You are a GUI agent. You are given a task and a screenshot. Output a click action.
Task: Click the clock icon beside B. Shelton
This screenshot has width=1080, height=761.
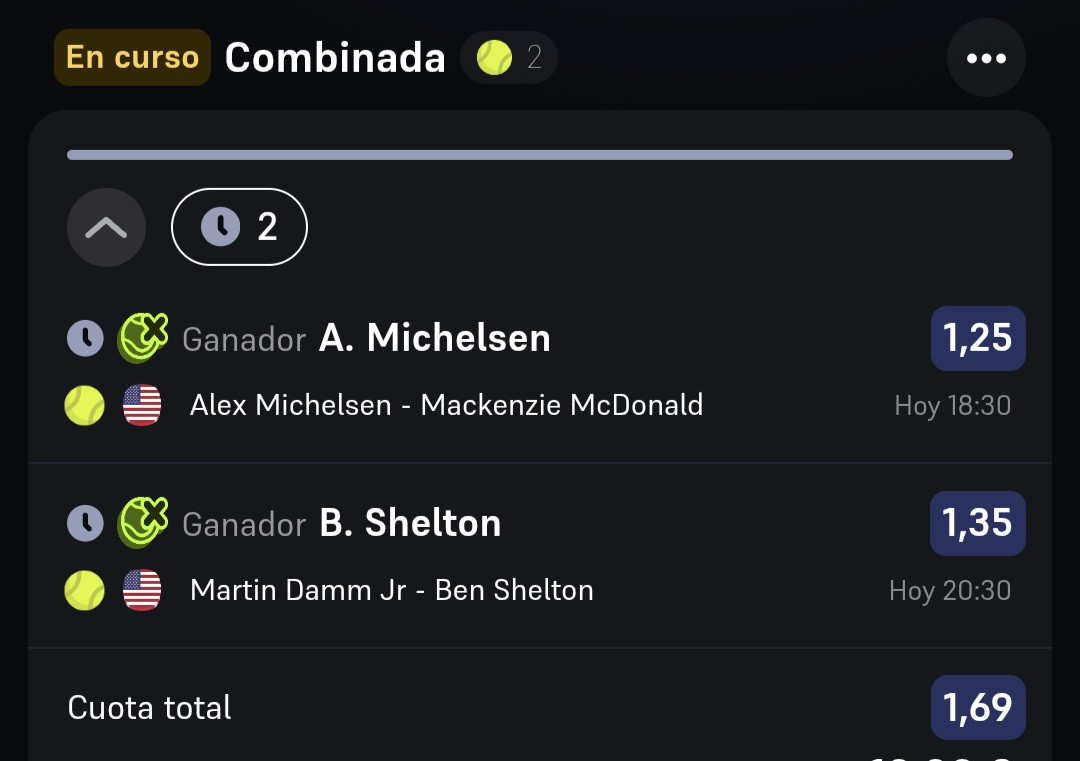(85, 523)
